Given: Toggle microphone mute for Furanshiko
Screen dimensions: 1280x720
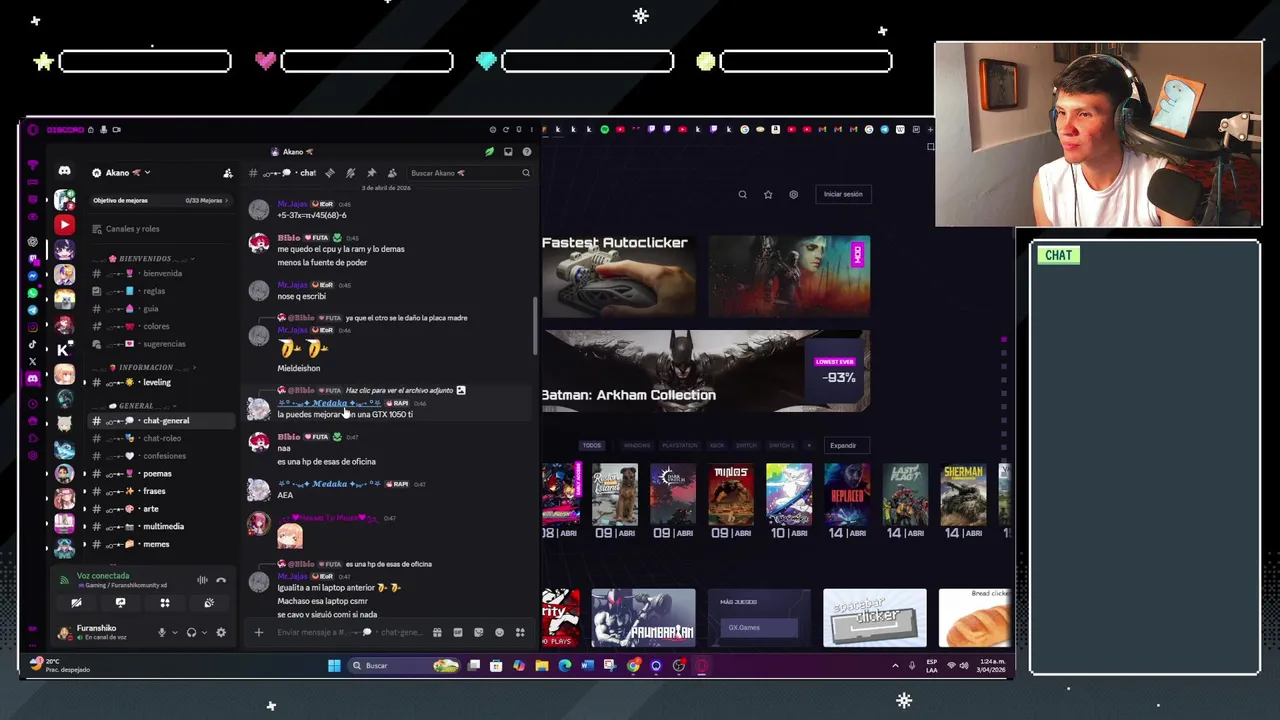Looking at the screenshot, I should [161, 632].
